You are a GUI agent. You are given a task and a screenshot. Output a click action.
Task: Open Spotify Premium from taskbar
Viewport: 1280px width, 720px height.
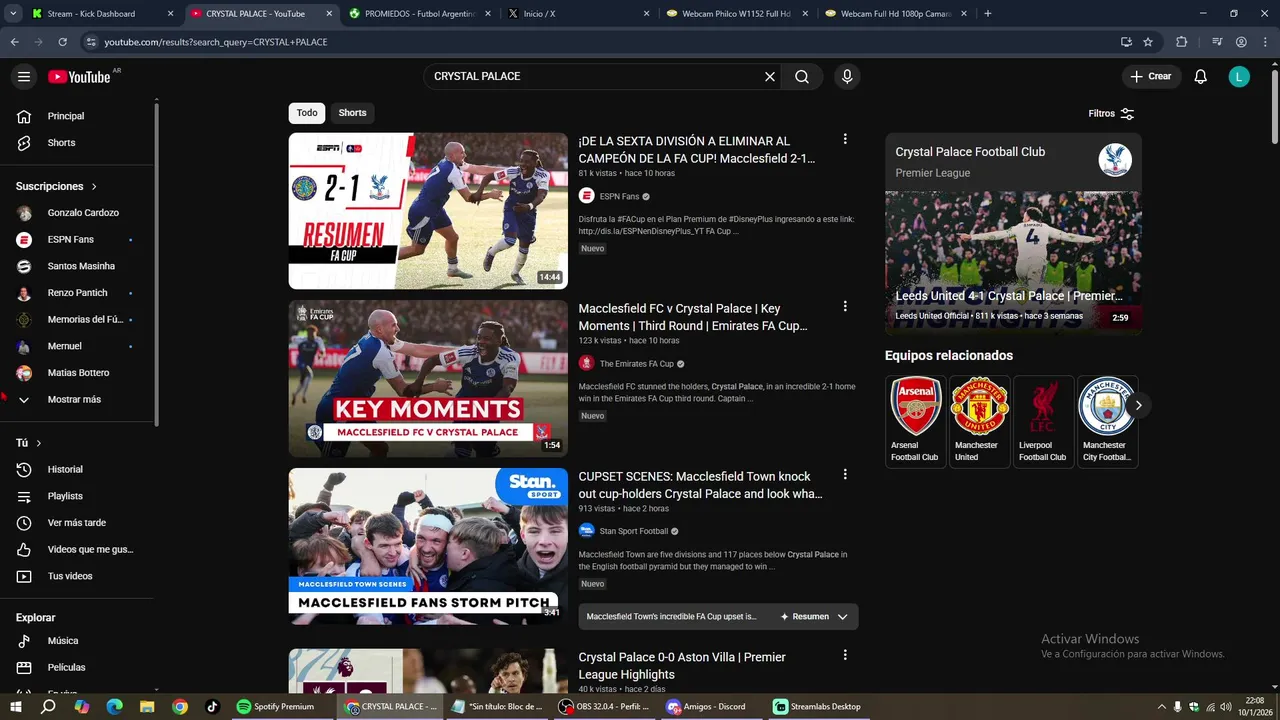point(276,707)
